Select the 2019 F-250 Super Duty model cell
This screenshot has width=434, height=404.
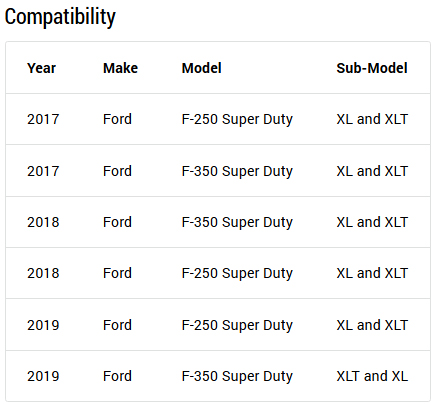(x=237, y=325)
